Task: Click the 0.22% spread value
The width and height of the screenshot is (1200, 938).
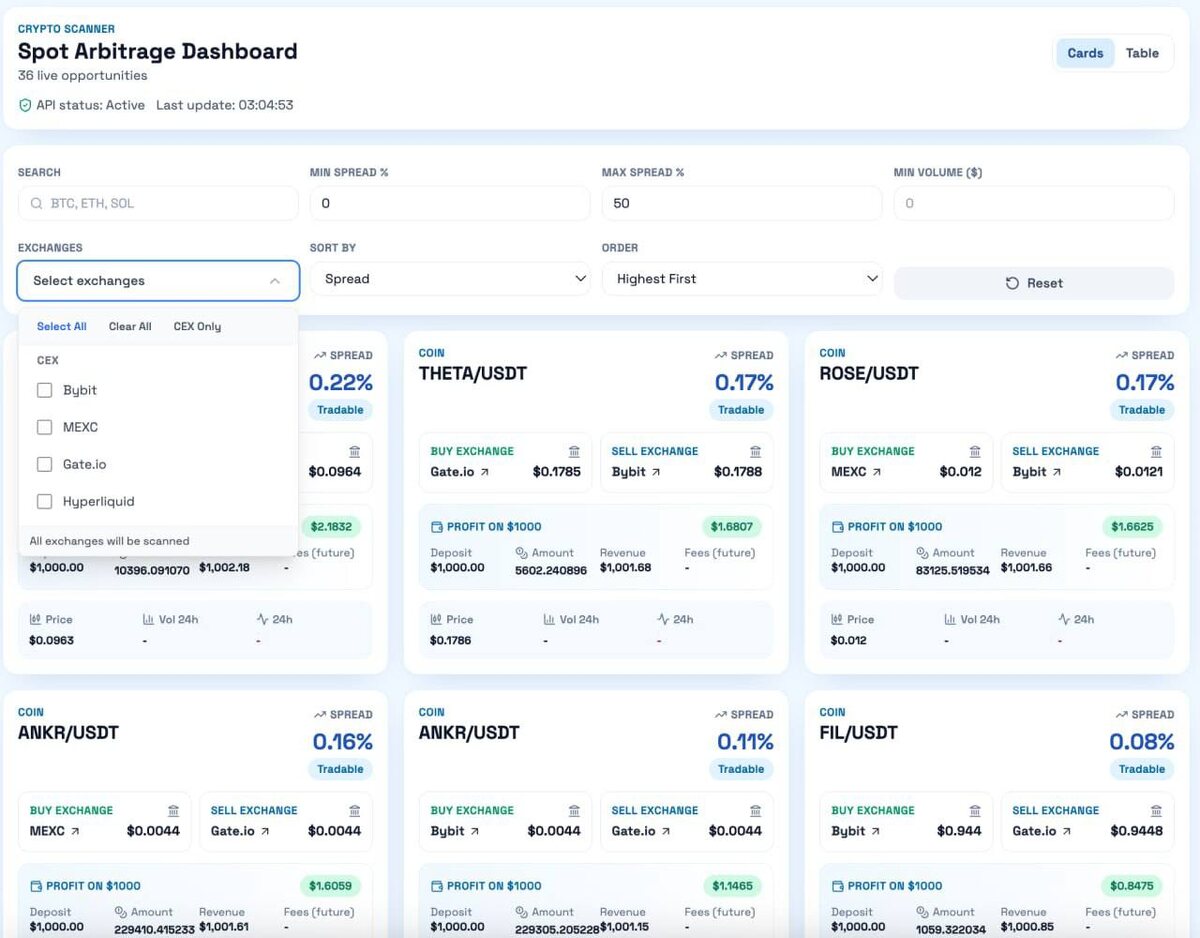Action: click(x=341, y=382)
